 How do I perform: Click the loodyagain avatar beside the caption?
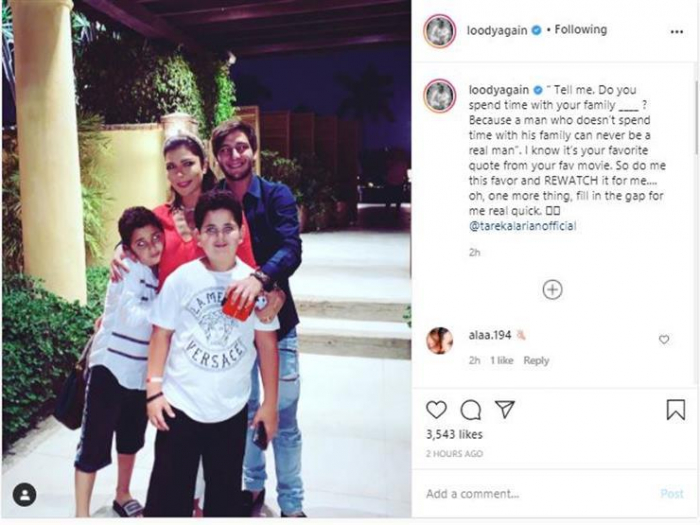click(440, 96)
